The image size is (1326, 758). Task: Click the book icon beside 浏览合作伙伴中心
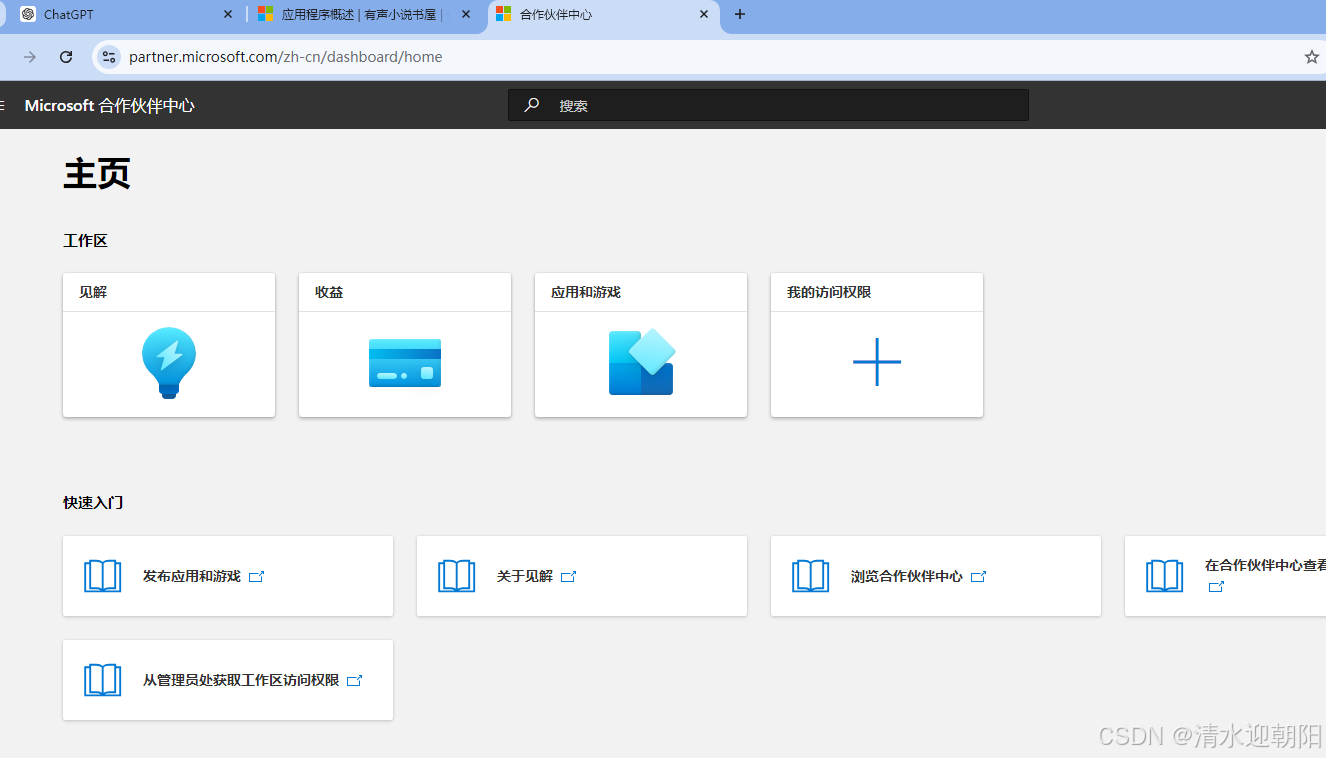(x=811, y=576)
